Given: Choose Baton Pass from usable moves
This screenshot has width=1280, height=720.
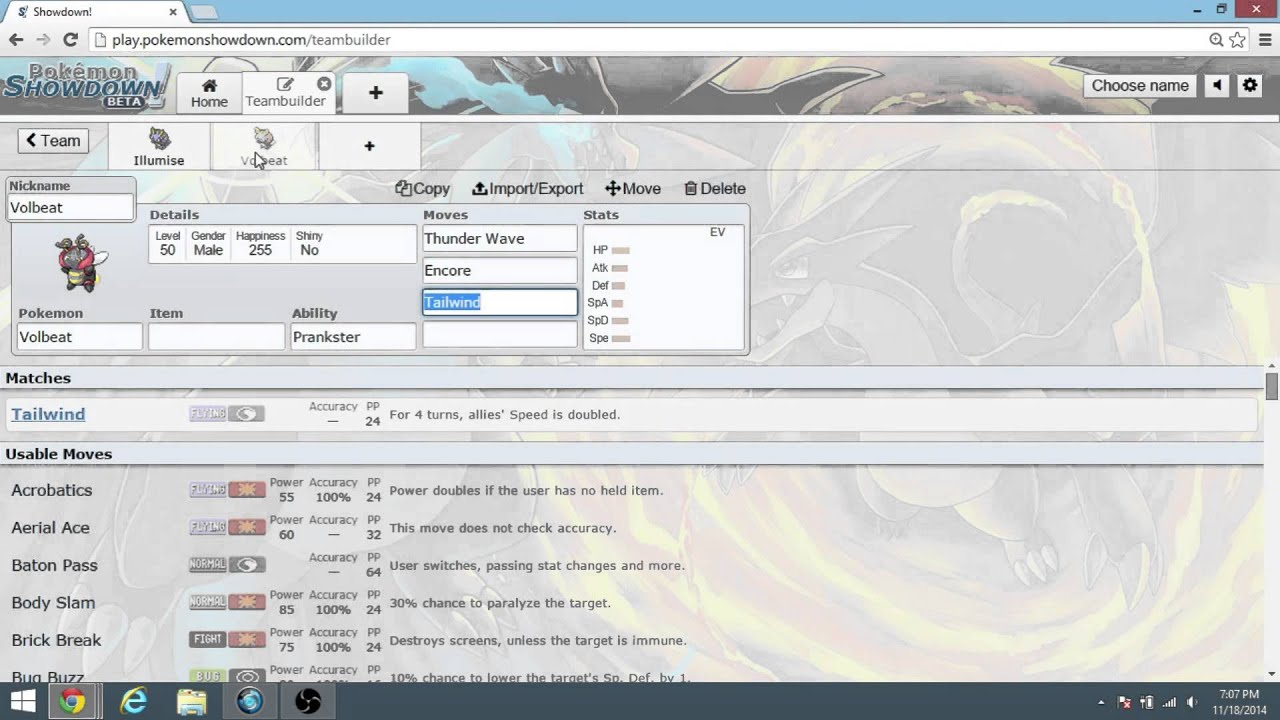Looking at the screenshot, I should coord(54,565).
